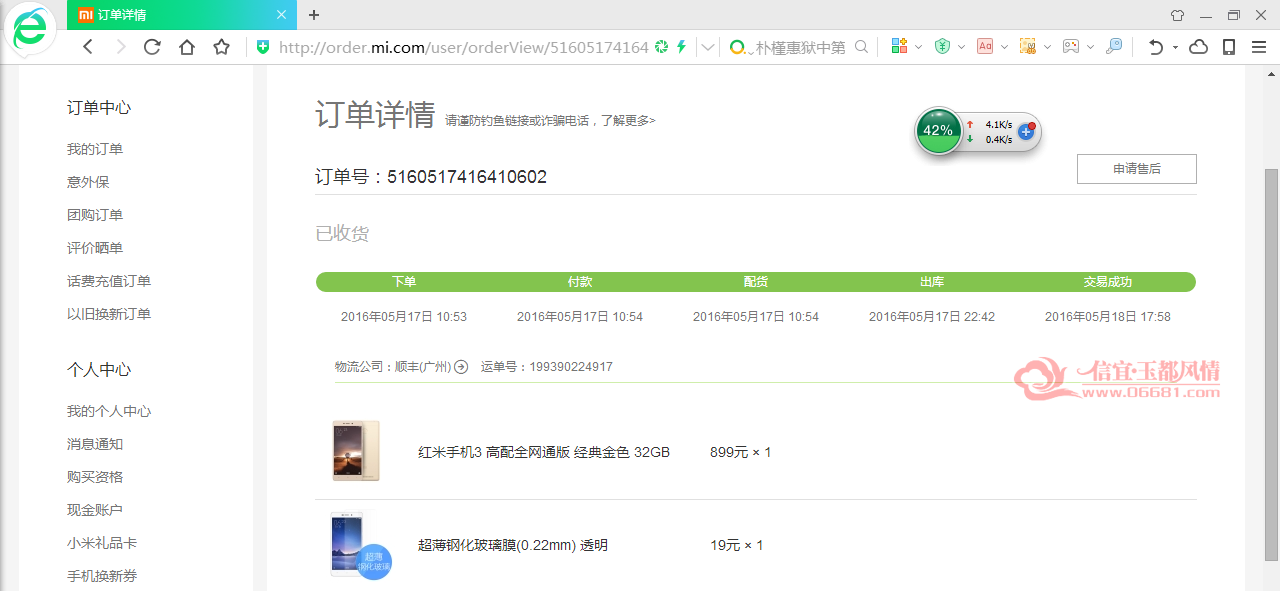This screenshot has width=1280, height=614.
Task: Open the browser home page icon
Action: point(187,47)
